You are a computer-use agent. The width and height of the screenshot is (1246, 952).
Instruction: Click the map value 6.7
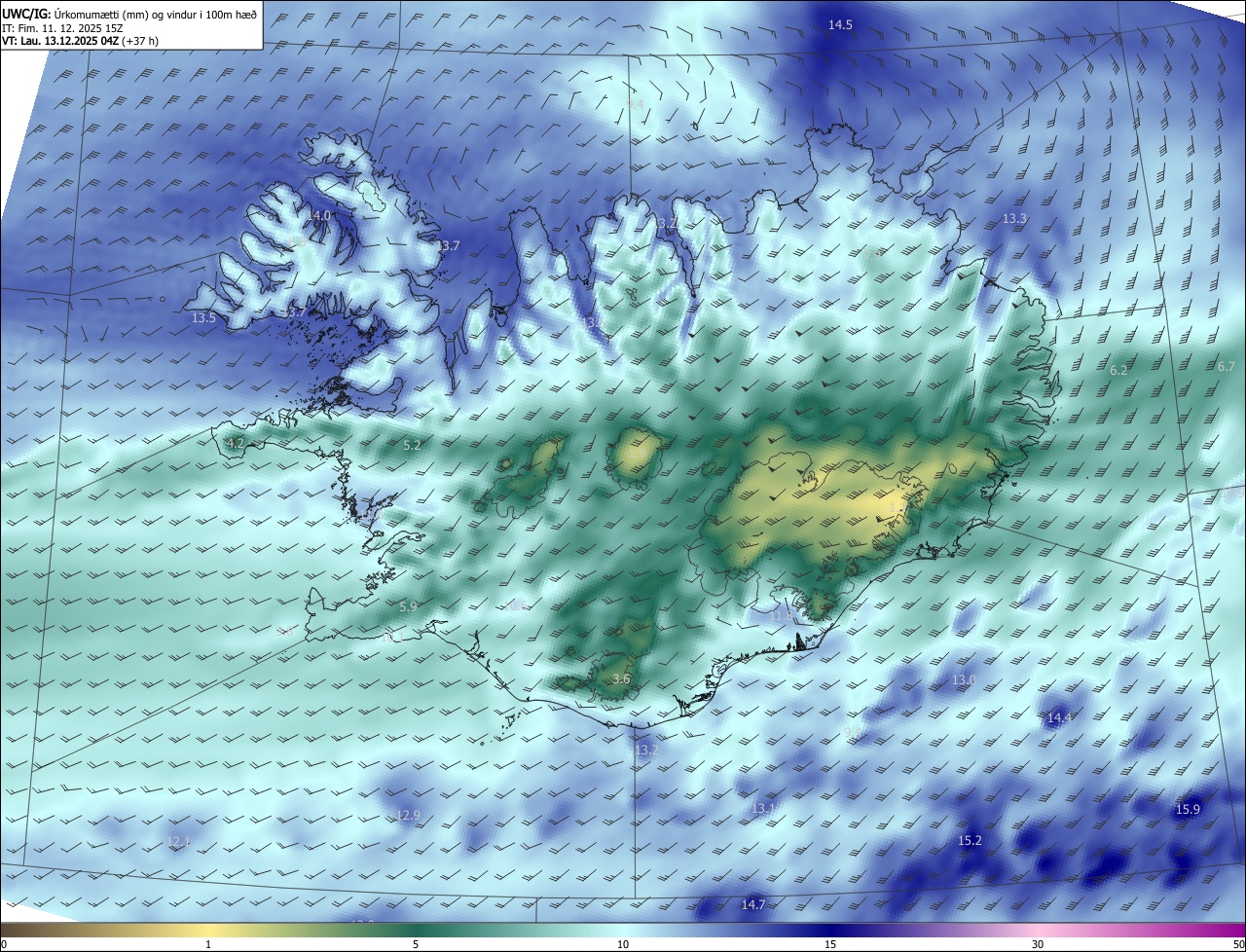coord(1226,367)
